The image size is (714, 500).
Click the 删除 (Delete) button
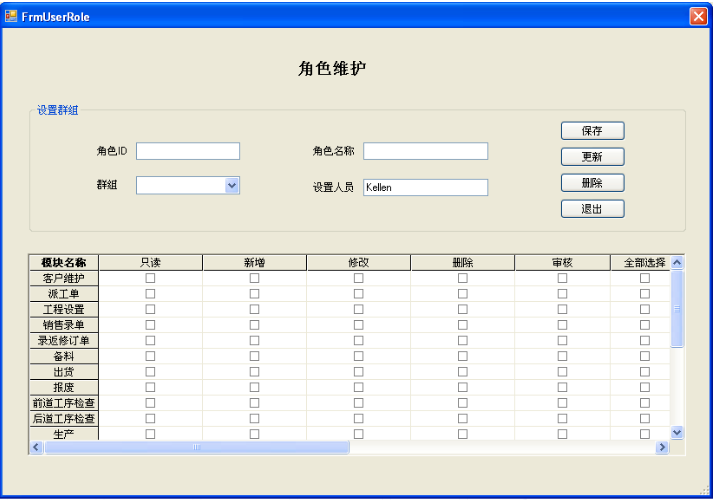[592, 183]
